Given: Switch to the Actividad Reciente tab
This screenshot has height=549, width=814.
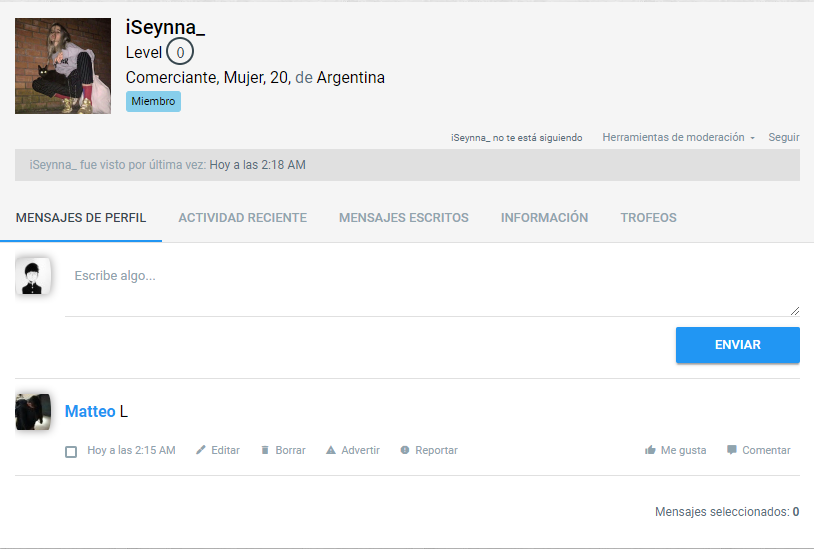Looking at the screenshot, I should [x=242, y=218].
